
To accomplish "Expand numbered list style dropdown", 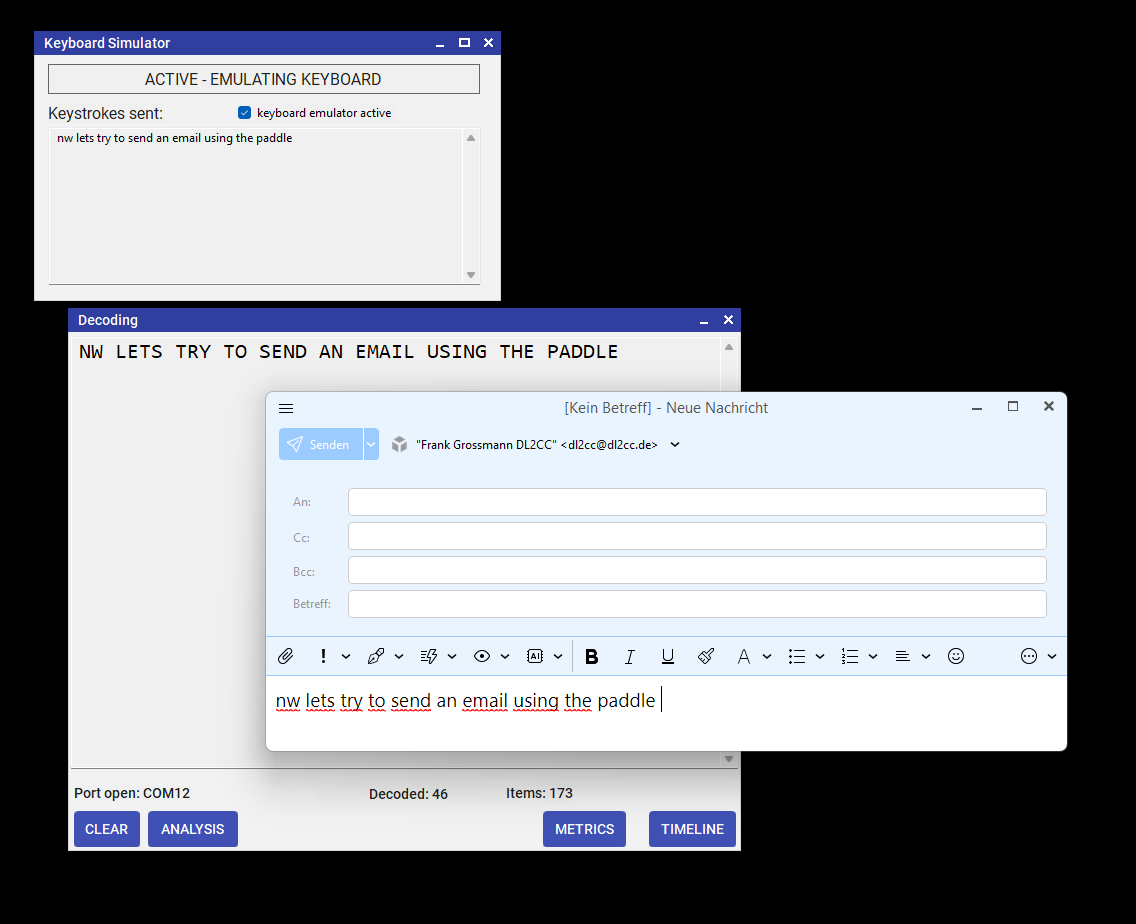I will pyautogui.click(x=873, y=657).
